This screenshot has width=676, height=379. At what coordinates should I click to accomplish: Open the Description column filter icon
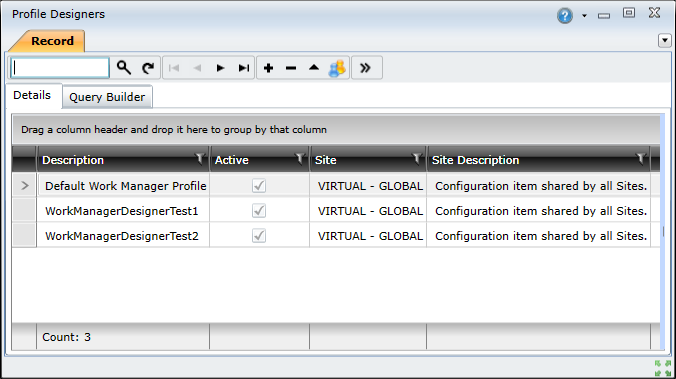tap(200, 158)
